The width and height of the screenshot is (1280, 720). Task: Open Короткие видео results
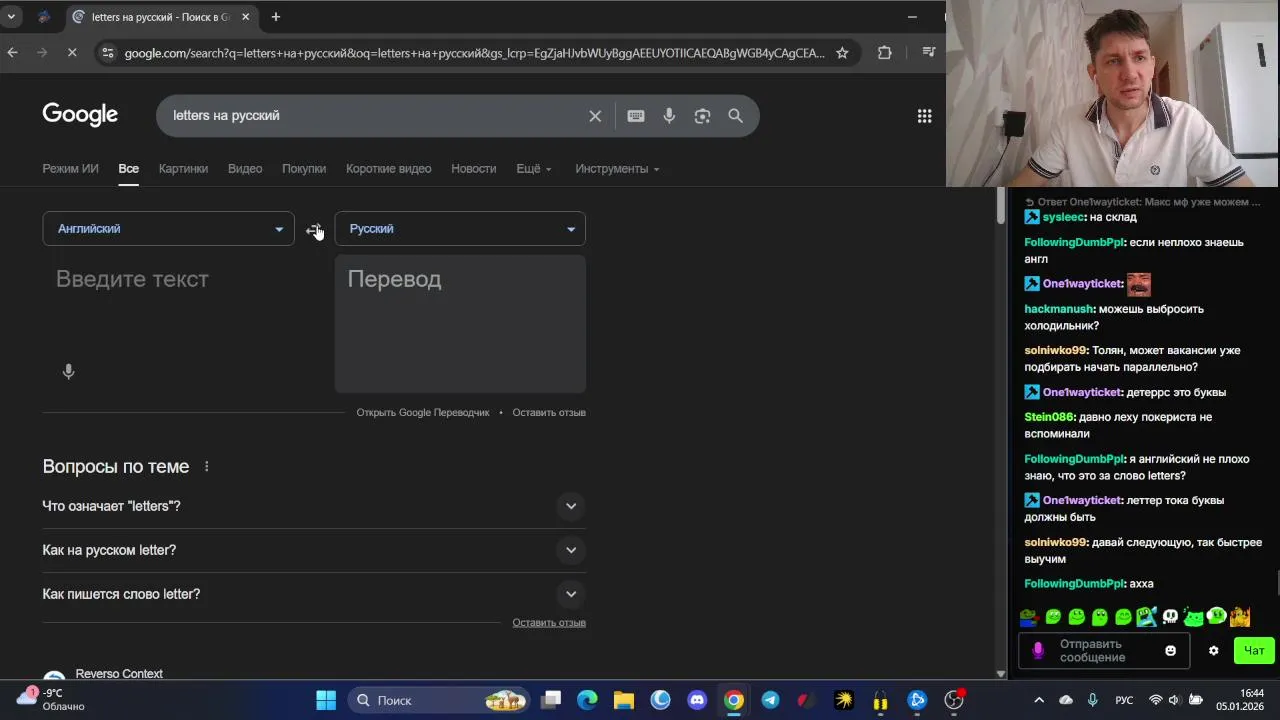point(388,169)
